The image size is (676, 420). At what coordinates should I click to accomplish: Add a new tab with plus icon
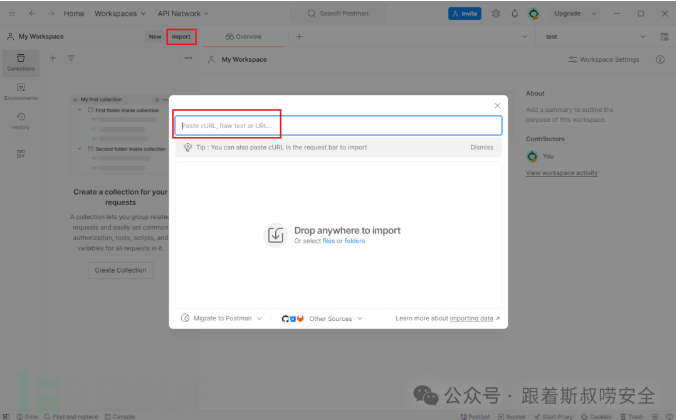click(x=299, y=37)
